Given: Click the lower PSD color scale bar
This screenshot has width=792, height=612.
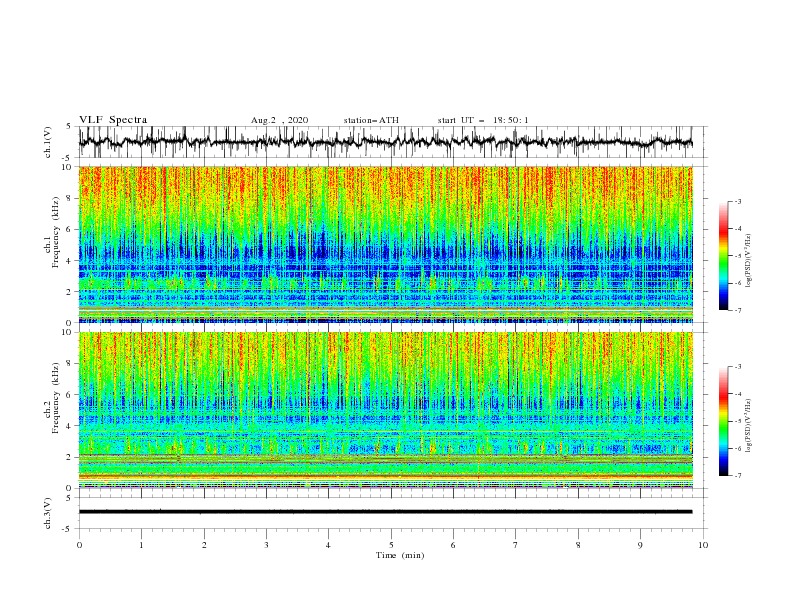Looking at the screenshot, I should 723,421.
